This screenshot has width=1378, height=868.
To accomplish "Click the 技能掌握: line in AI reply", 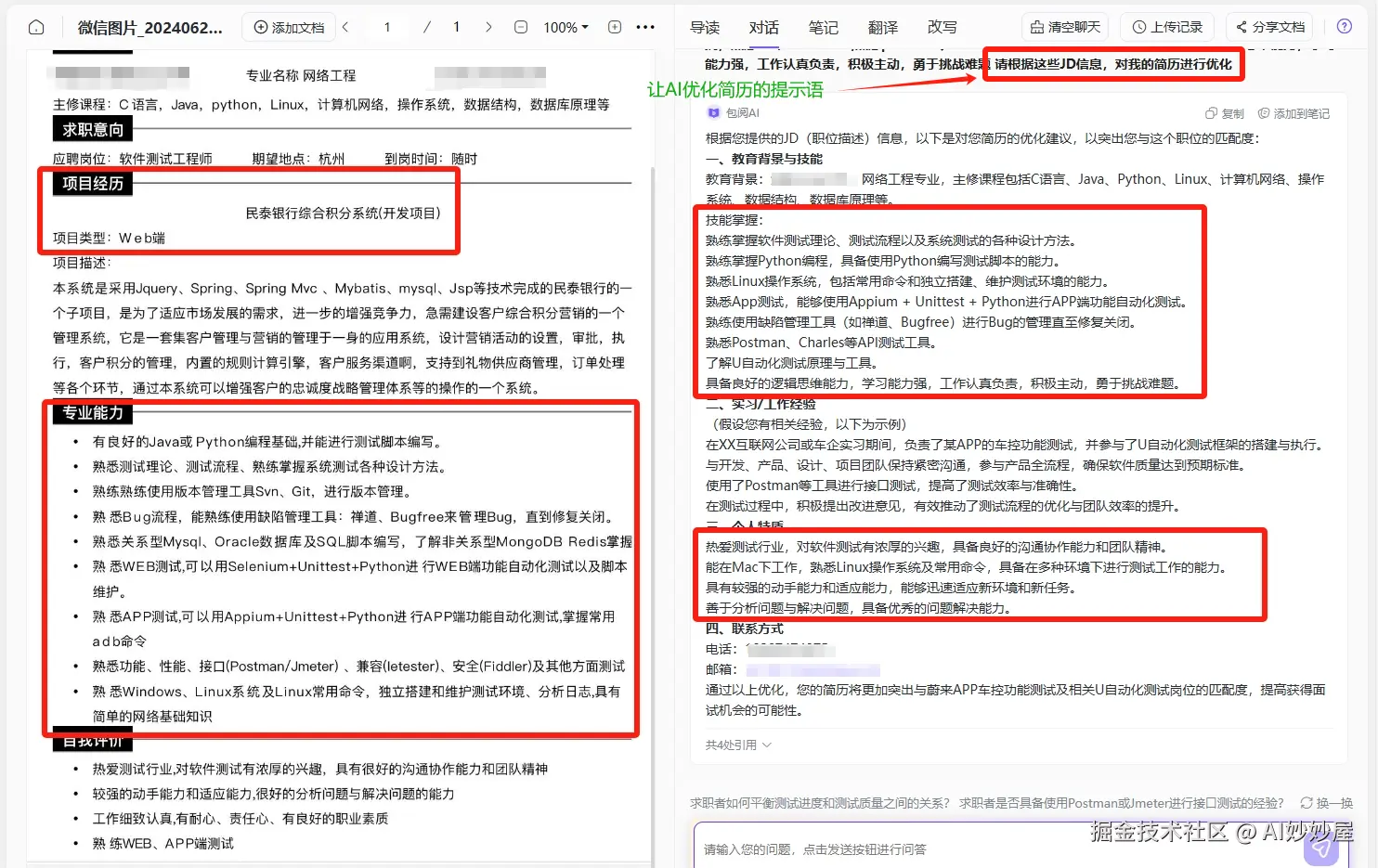I will point(734,220).
